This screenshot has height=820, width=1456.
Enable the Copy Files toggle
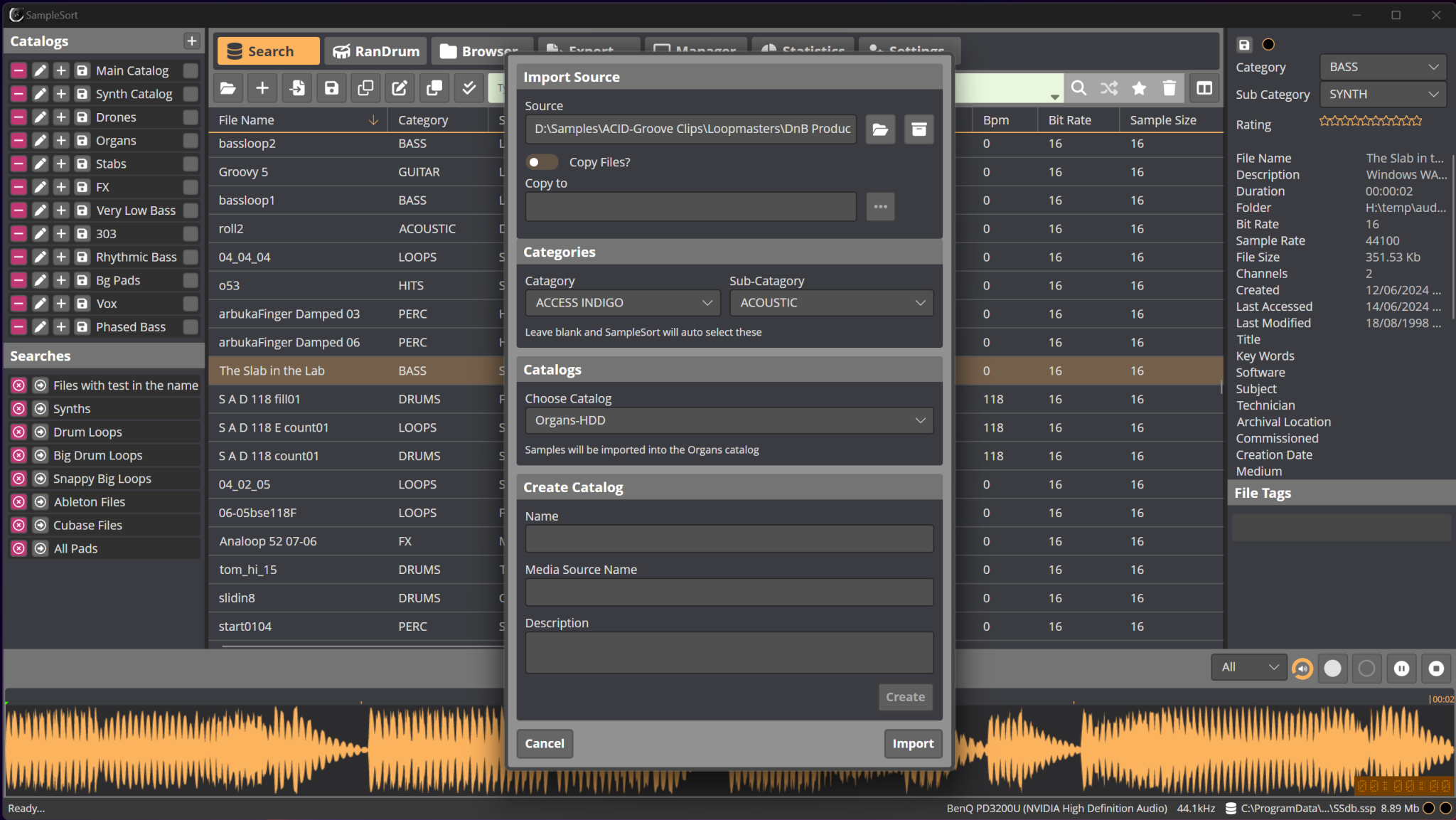point(542,162)
